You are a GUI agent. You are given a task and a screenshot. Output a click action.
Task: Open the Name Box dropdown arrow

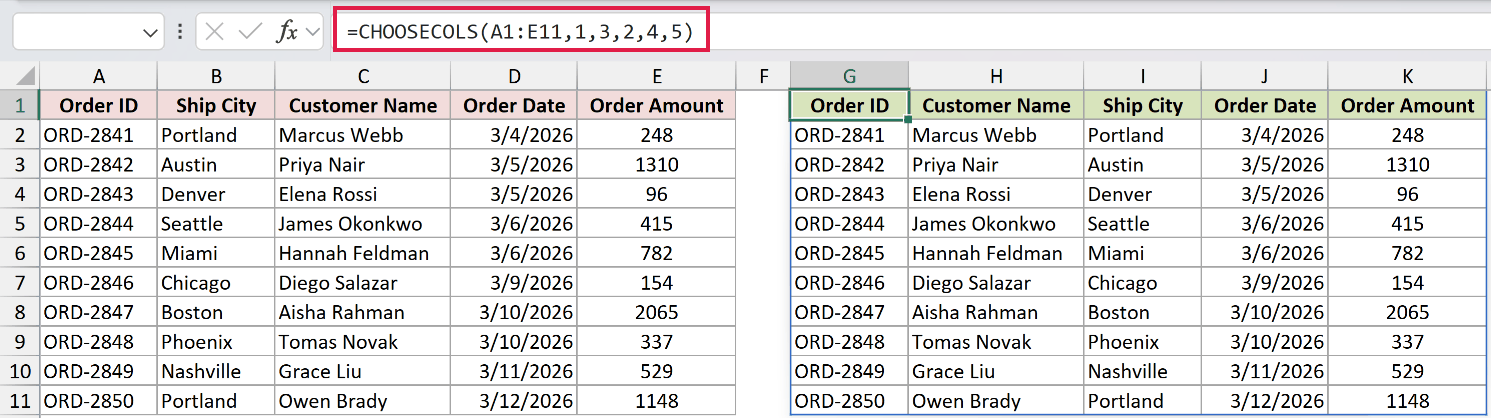pyautogui.click(x=152, y=33)
